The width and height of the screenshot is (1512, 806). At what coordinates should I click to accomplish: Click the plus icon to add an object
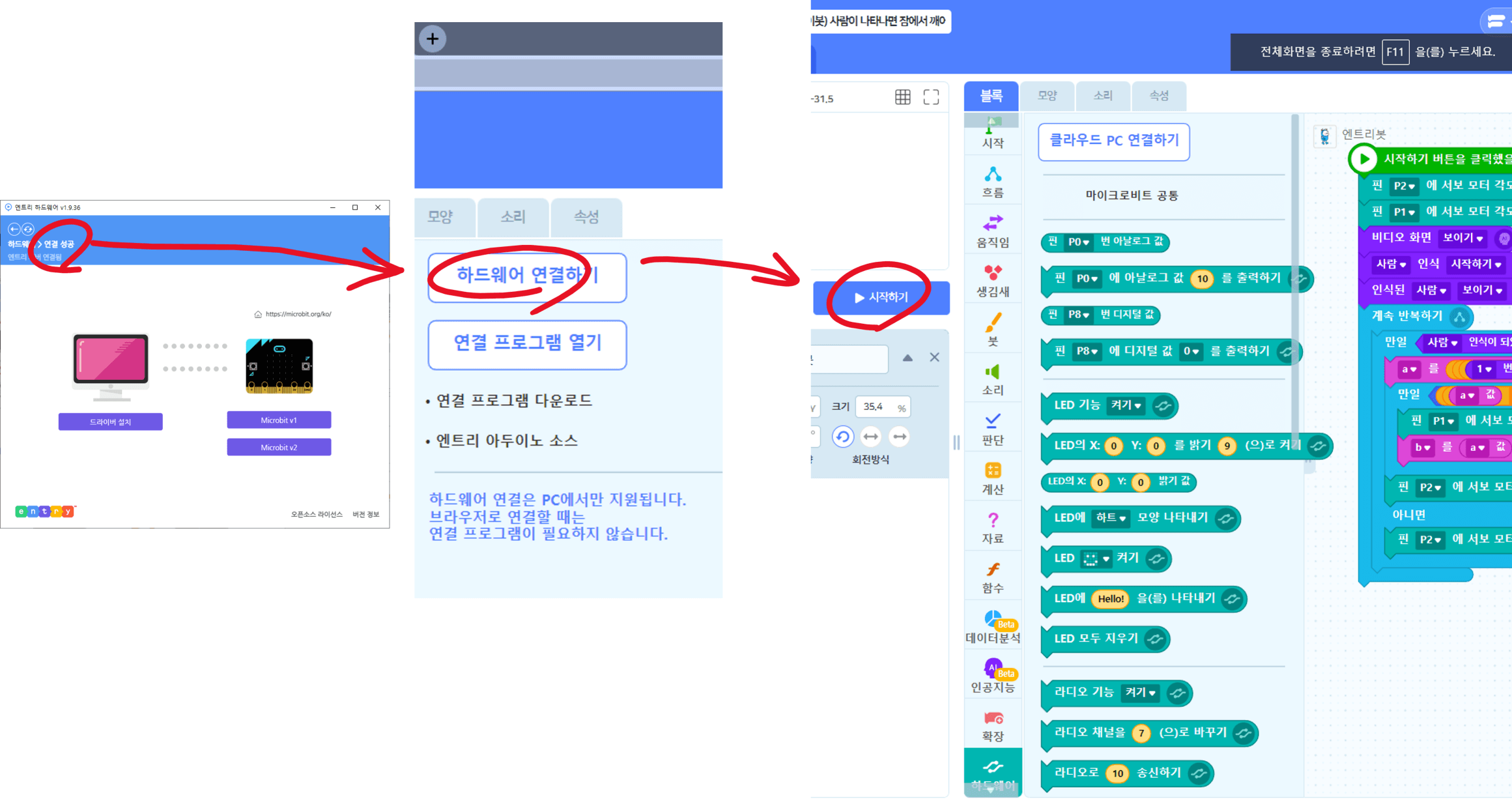pos(433,38)
